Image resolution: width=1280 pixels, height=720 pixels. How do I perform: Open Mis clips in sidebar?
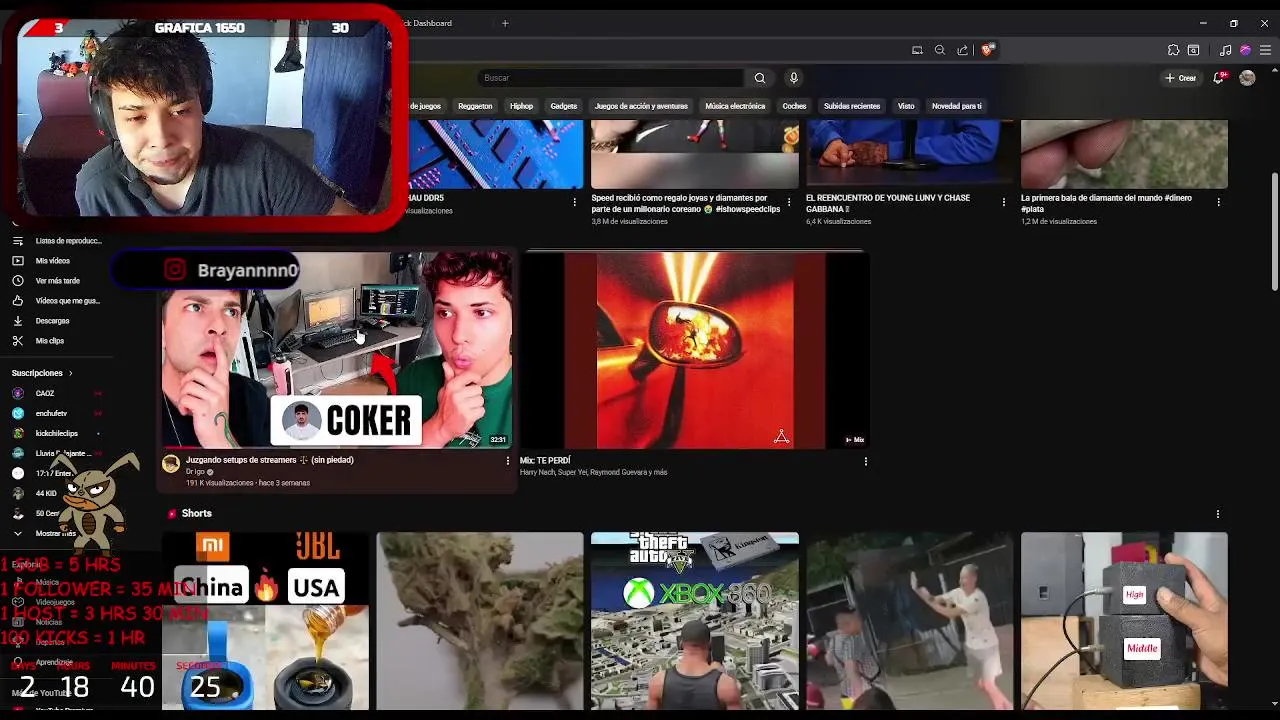coord(50,341)
